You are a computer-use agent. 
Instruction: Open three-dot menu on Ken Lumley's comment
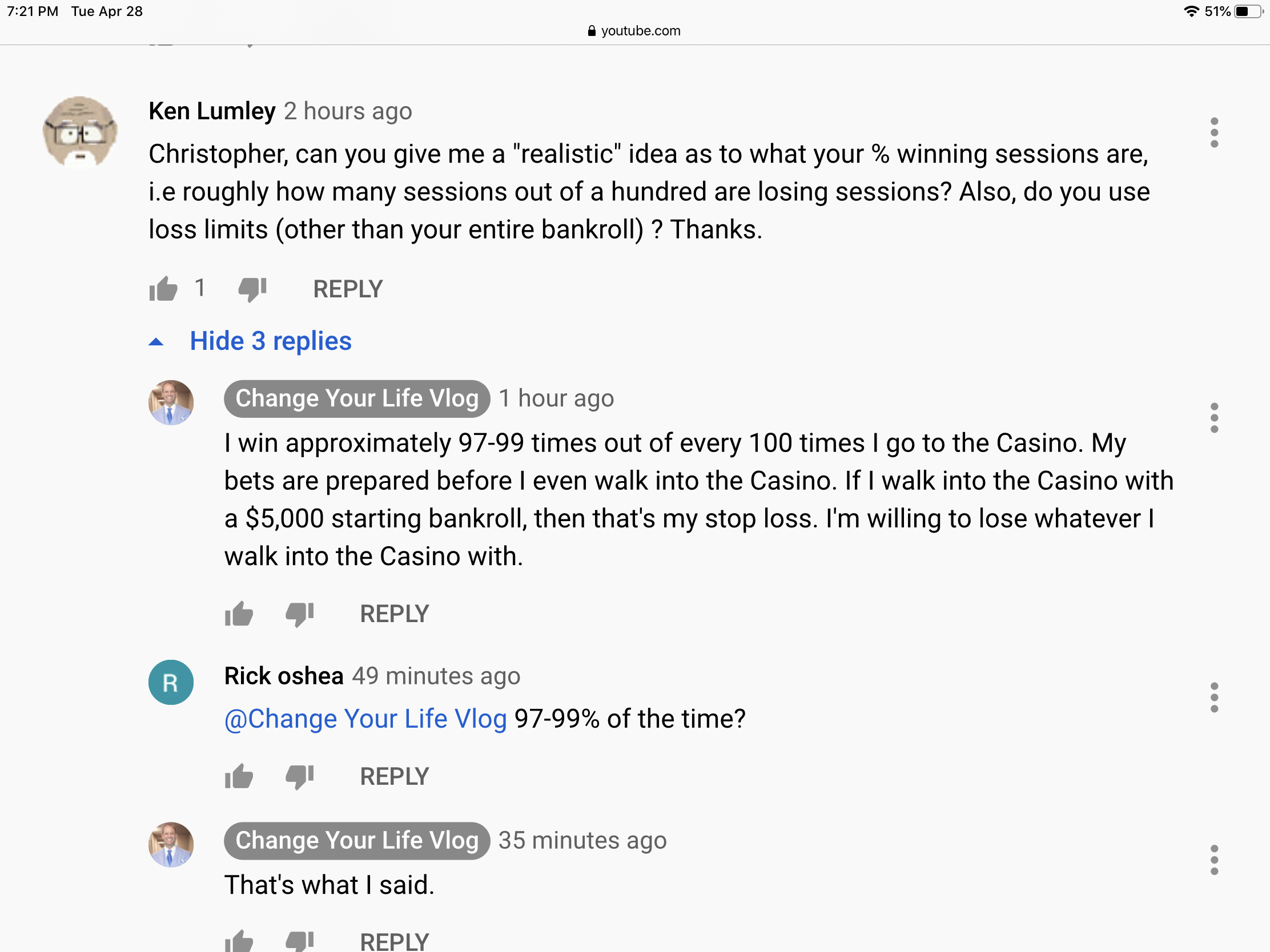1213,132
